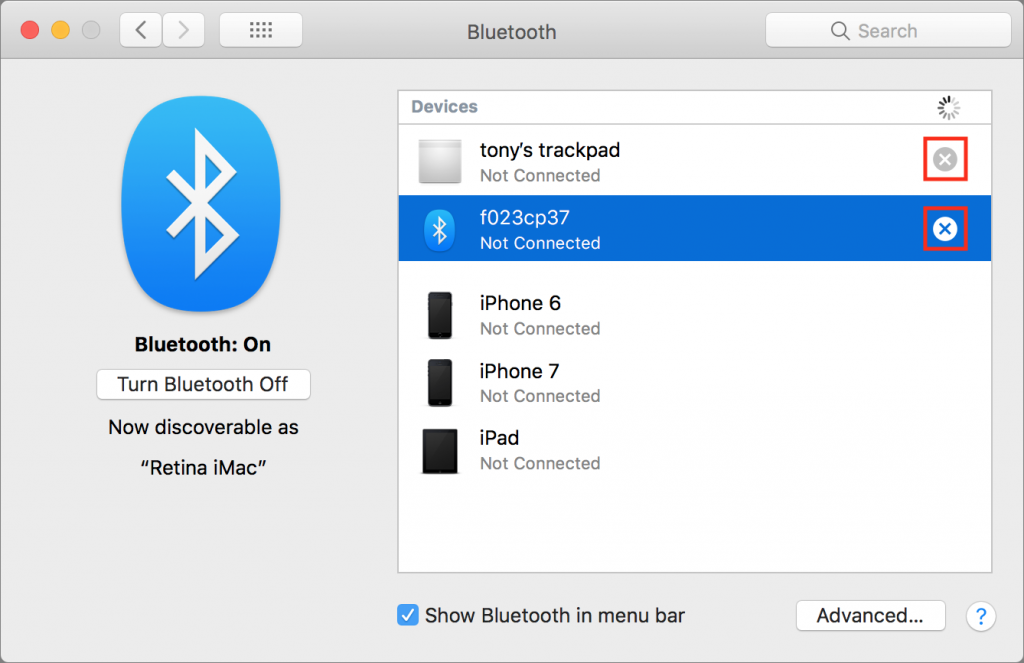The image size is (1024, 663).
Task: Focus the Search field
Action: pos(888,30)
